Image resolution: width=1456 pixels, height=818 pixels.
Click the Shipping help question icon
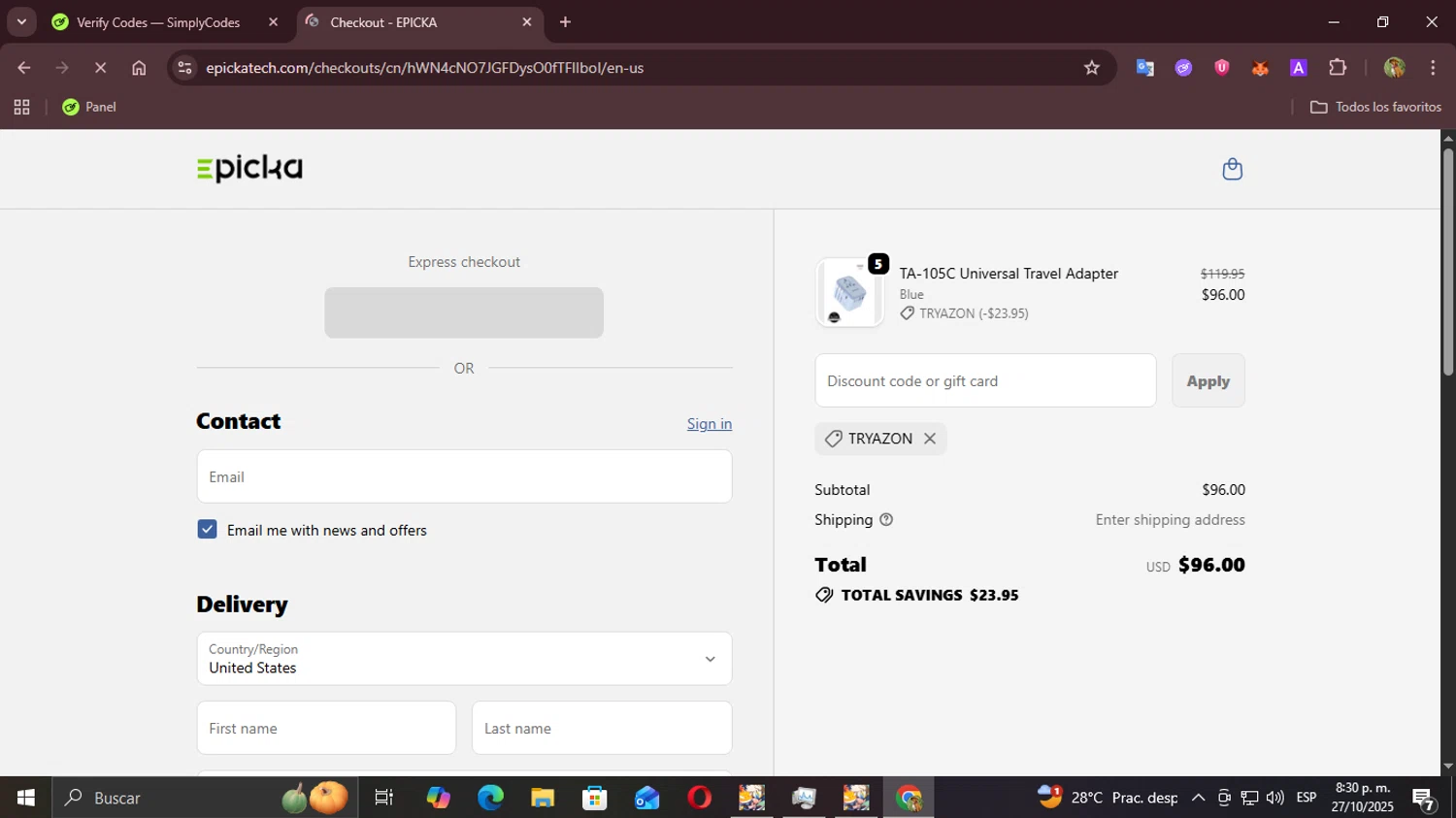coord(885,520)
